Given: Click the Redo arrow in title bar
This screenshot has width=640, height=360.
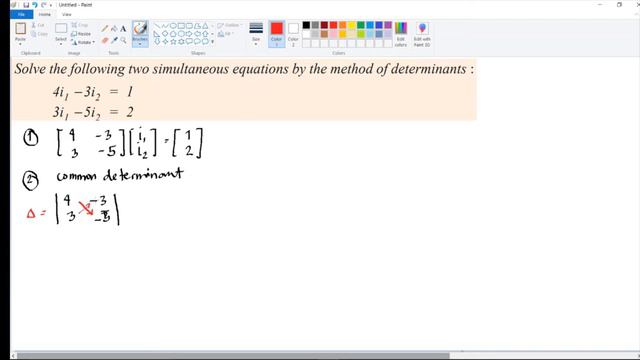Looking at the screenshot, I should 43,5.
